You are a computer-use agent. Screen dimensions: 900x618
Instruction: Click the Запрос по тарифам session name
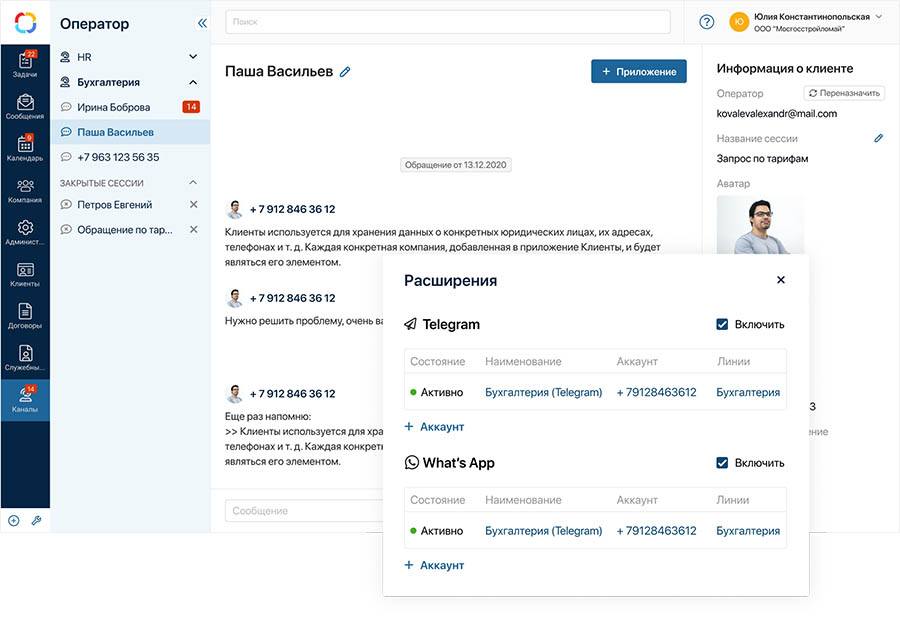coord(762,158)
